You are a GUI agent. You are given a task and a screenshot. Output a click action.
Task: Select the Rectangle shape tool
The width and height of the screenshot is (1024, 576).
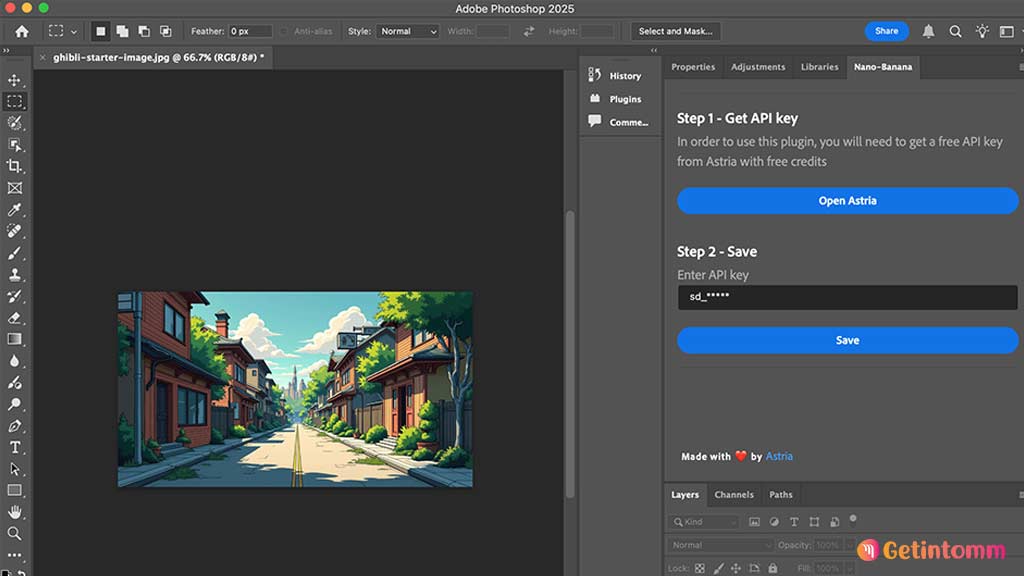(x=14, y=490)
